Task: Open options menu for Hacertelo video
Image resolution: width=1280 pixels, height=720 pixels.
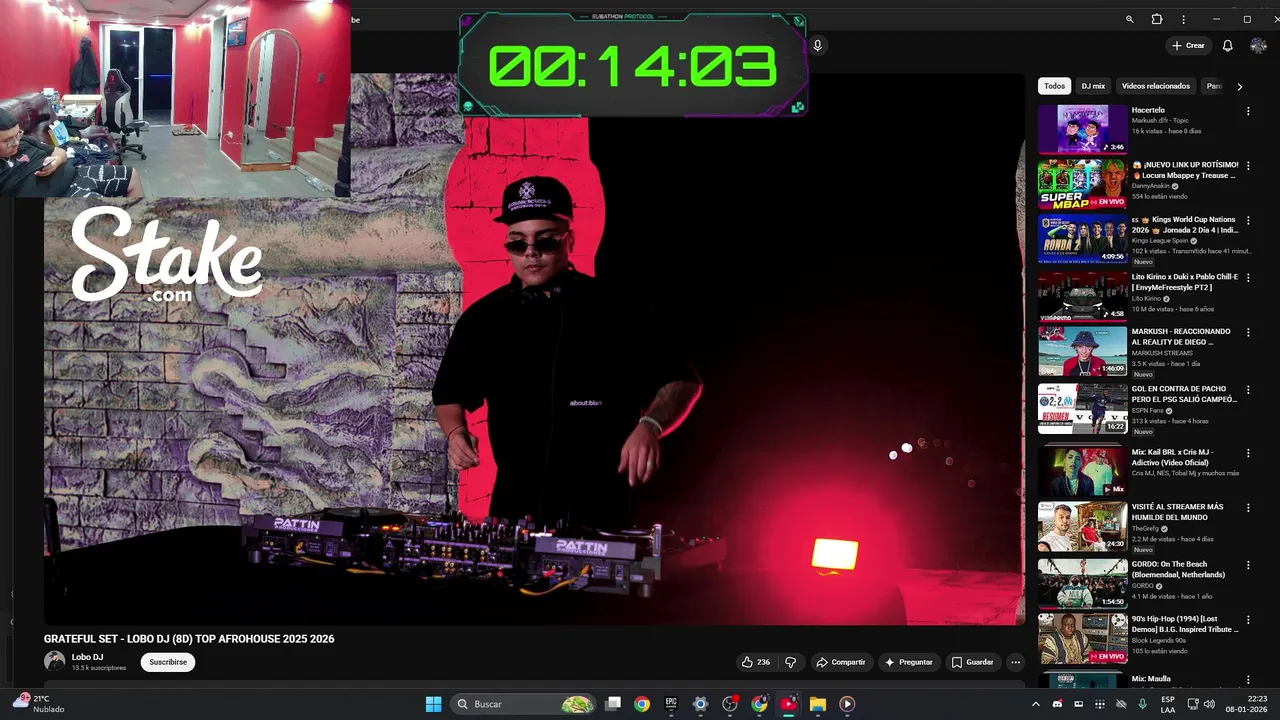Action: 1248,111
